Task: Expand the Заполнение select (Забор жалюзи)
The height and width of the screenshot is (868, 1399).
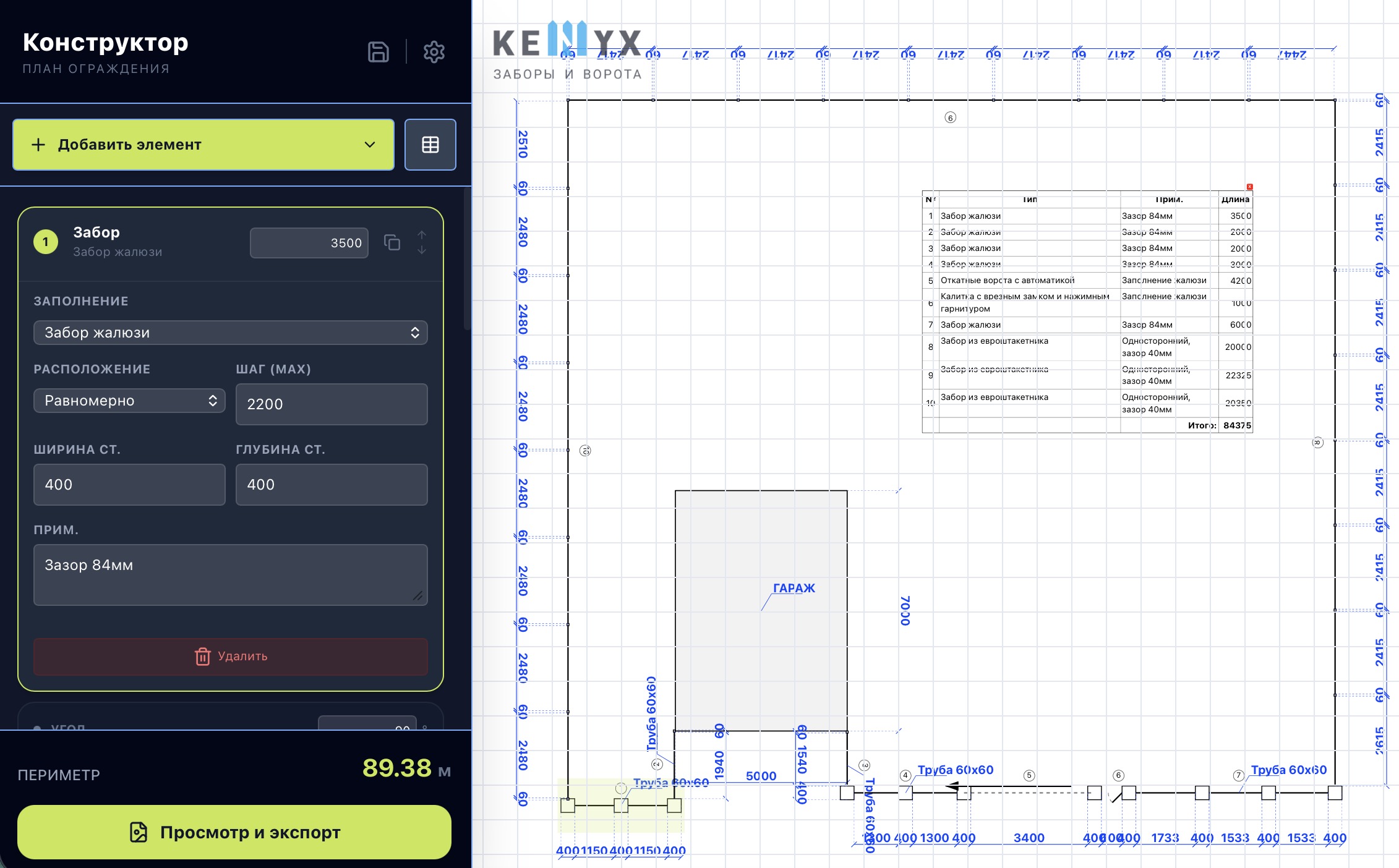Action: pyautogui.click(x=231, y=333)
